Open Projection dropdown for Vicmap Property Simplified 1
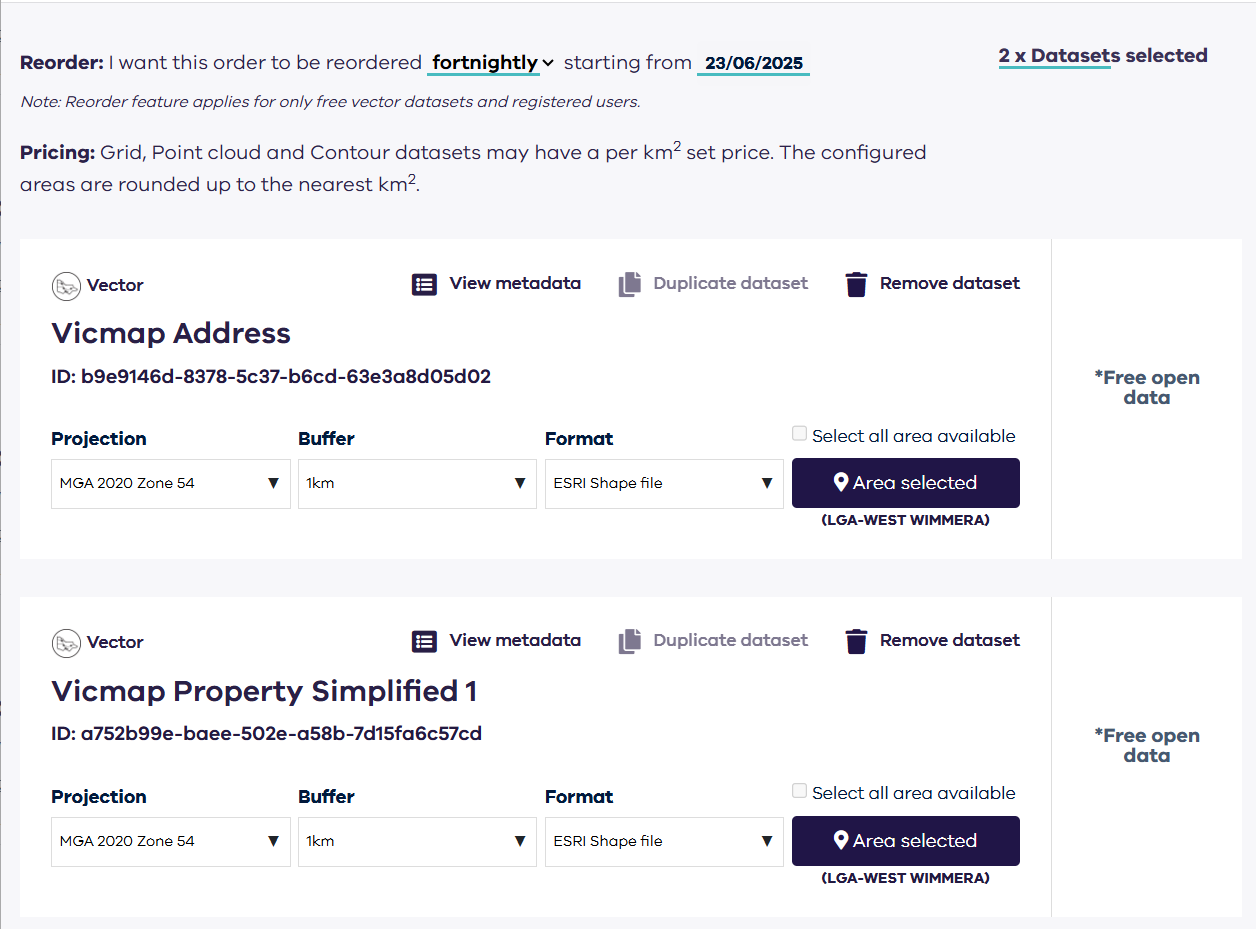The height and width of the screenshot is (929, 1256). coord(170,842)
